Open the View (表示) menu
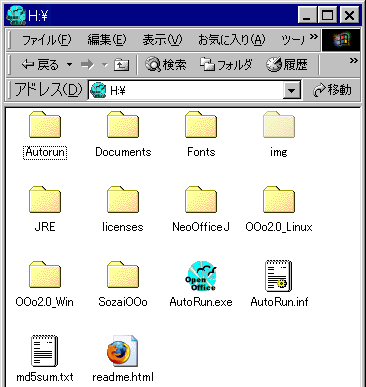Viewport: 366px width, 387px height. 162,40
